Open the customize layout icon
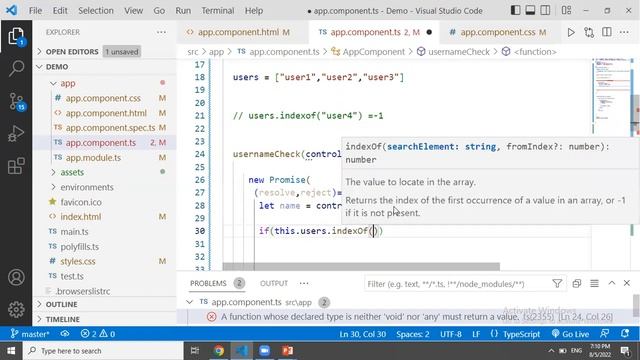The width and height of the screenshot is (640, 360). 566,10
